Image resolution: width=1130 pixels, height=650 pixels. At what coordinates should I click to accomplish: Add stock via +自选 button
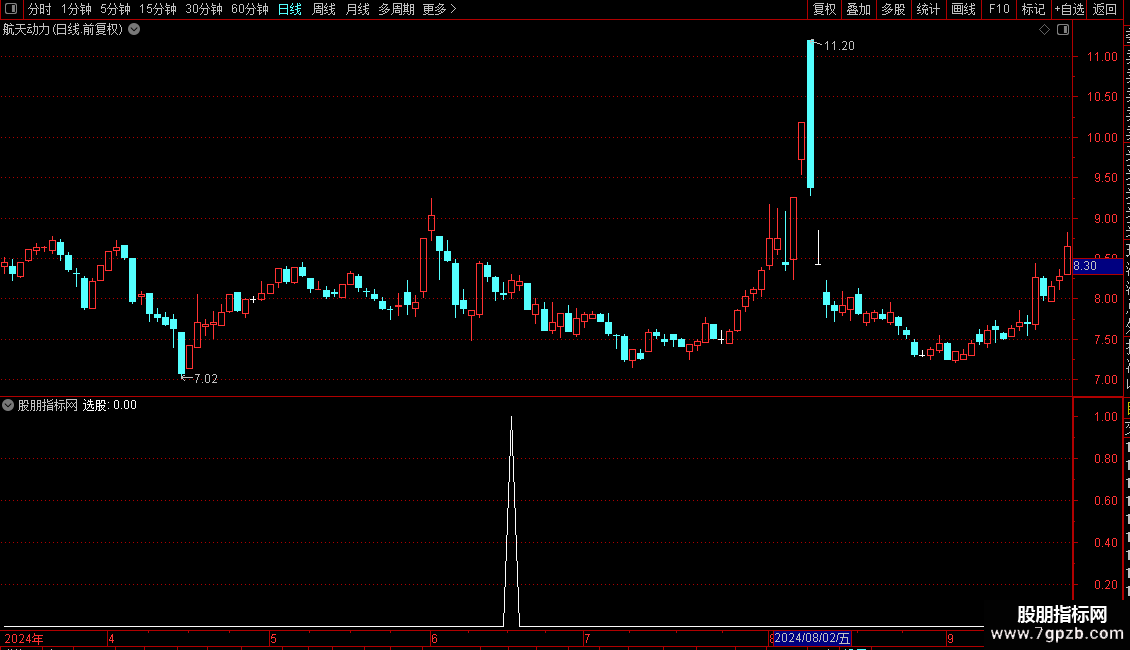(x=1069, y=9)
